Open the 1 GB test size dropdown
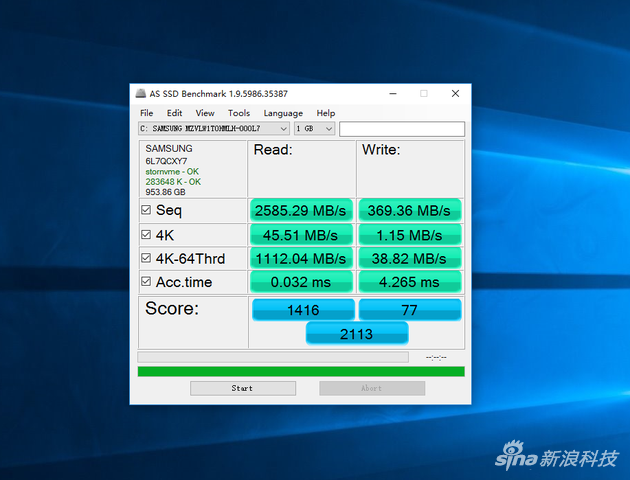The image size is (630, 480). click(315, 129)
